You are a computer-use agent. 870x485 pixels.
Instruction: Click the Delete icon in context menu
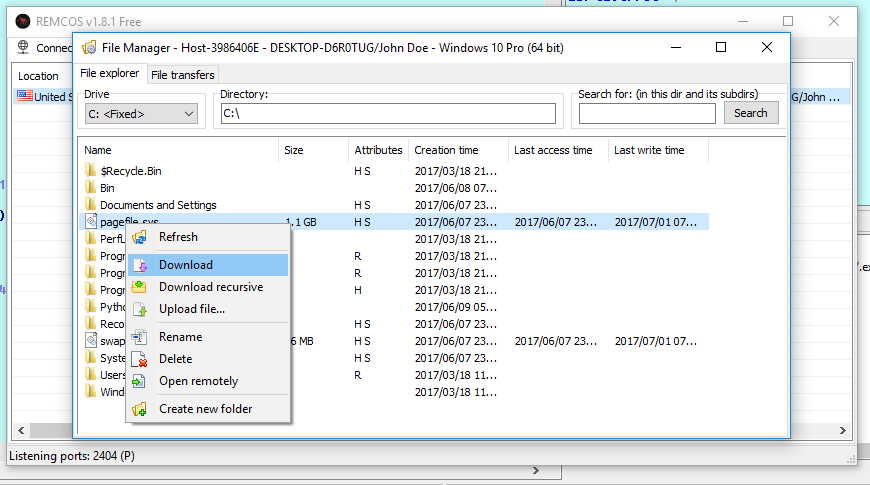click(140, 359)
